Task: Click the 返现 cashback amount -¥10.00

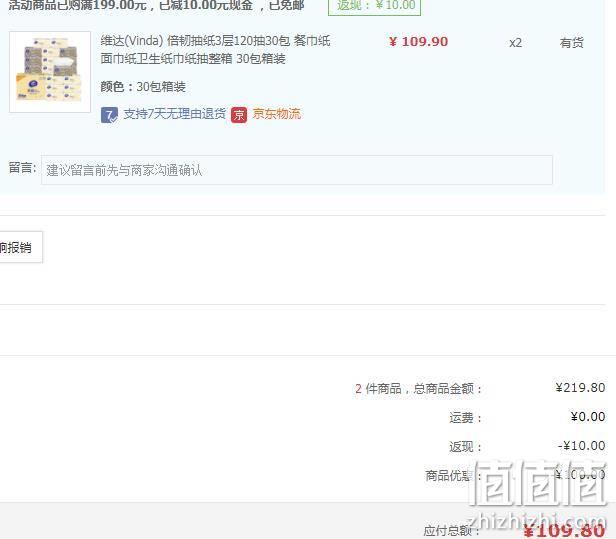Action: pos(581,446)
